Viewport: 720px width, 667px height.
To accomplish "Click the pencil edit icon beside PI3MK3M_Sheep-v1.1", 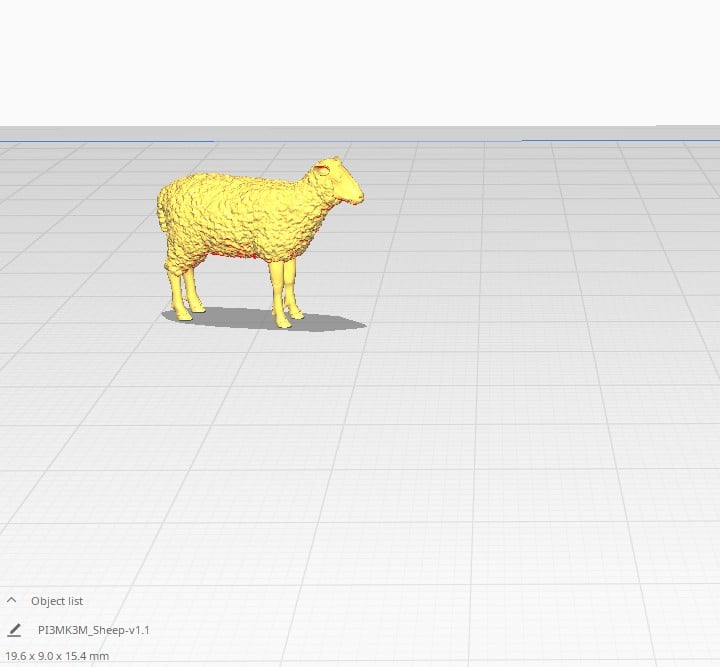I will tap(14, 630).
